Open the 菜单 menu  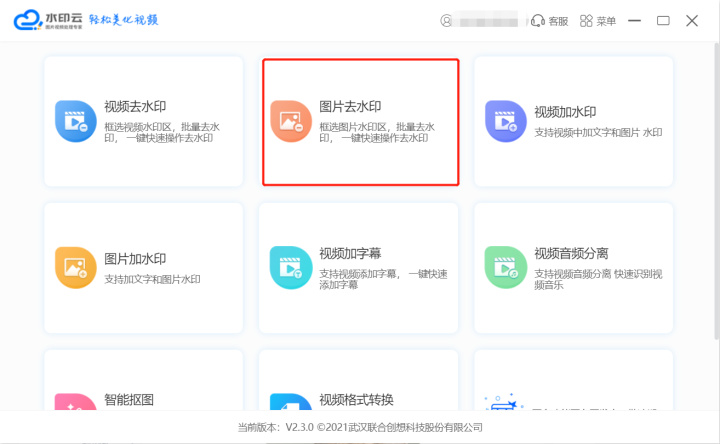pyautogui.click(x=598, y=20)
